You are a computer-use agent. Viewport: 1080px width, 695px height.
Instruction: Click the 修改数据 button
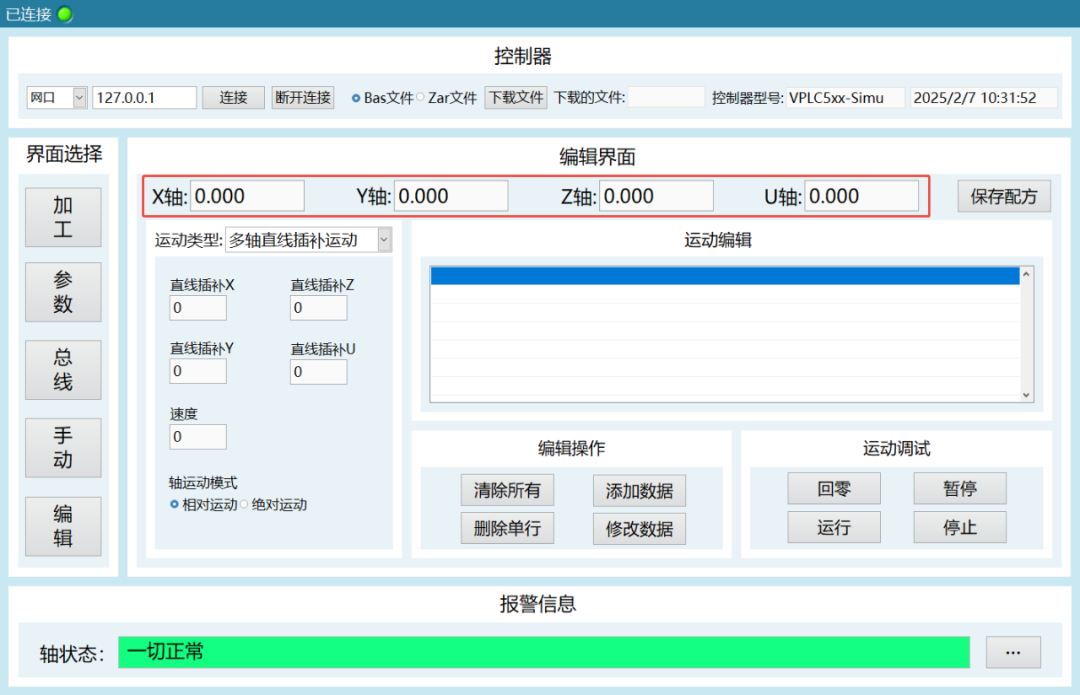tap(639, 529)
